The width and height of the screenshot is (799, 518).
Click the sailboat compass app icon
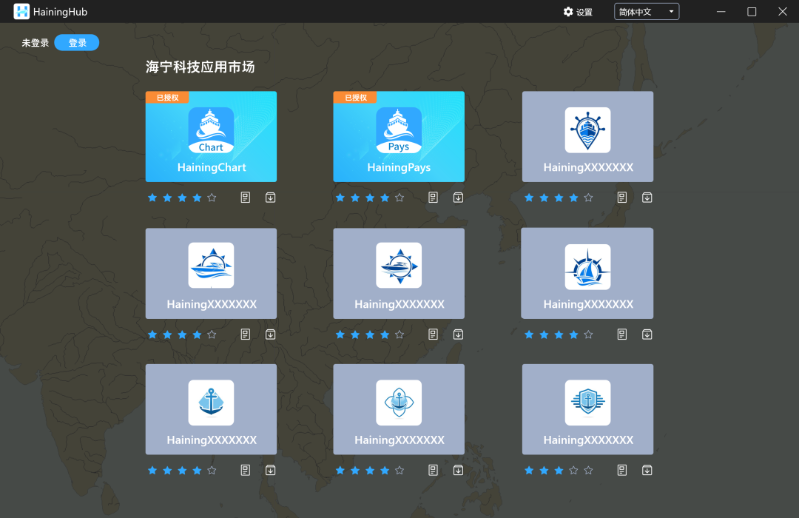(x=588, y=266)
